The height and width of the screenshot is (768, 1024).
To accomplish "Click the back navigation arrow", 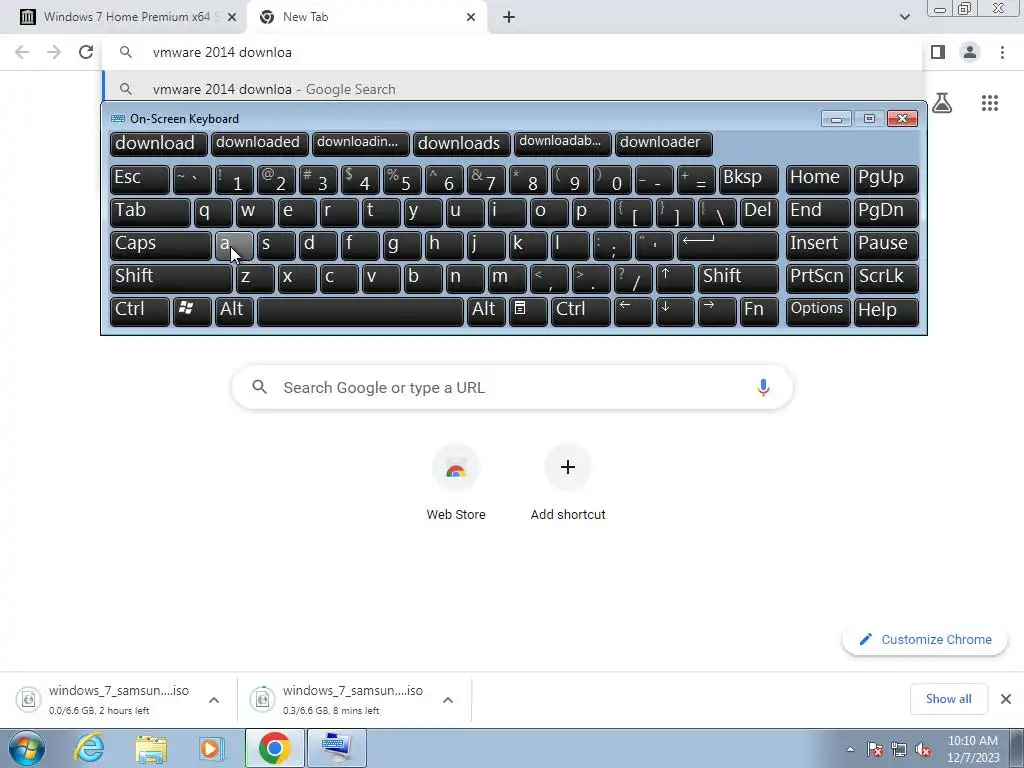I will coord(22,52).
